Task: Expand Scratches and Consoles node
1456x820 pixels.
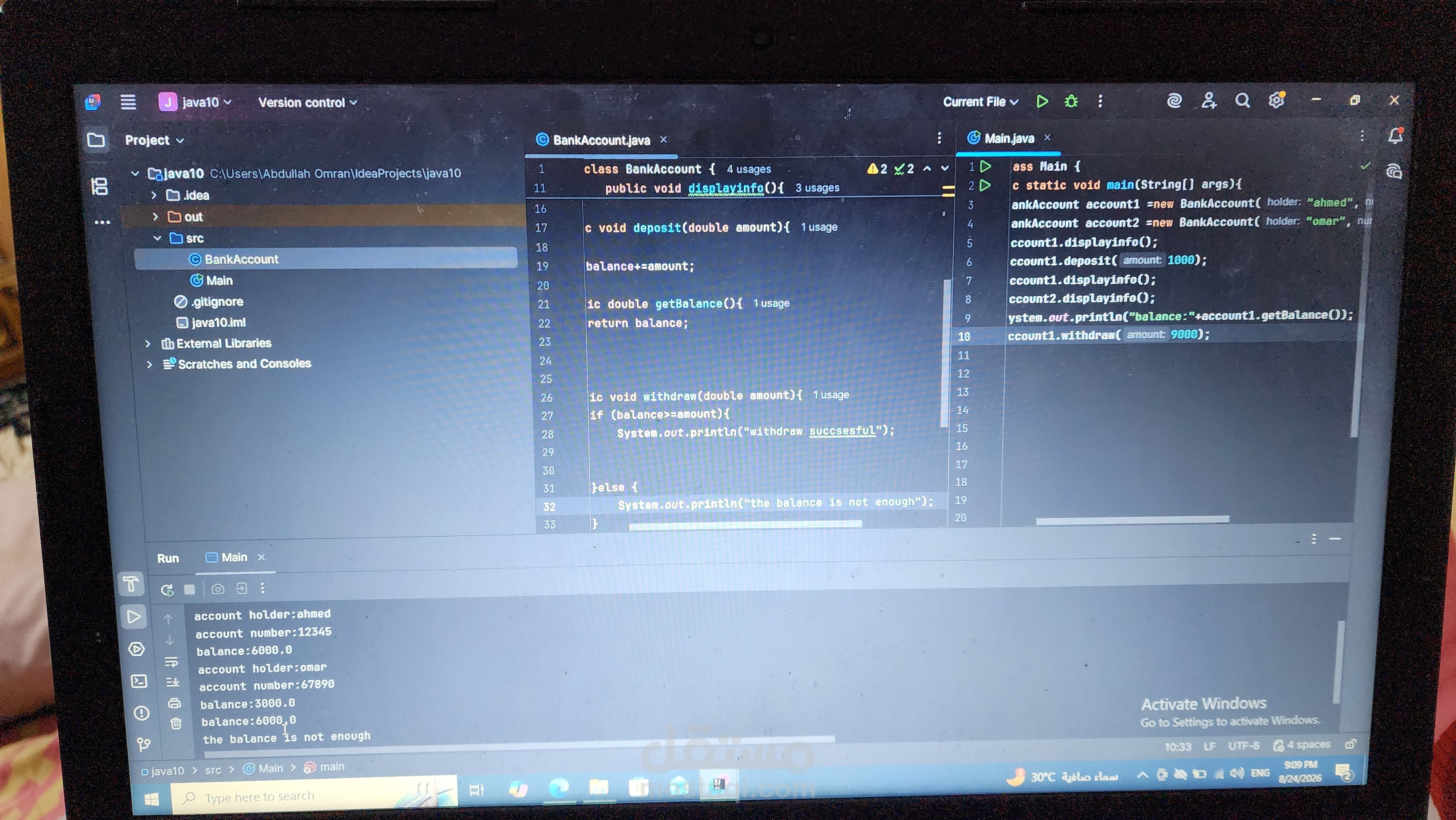Action: pos(149,364)
